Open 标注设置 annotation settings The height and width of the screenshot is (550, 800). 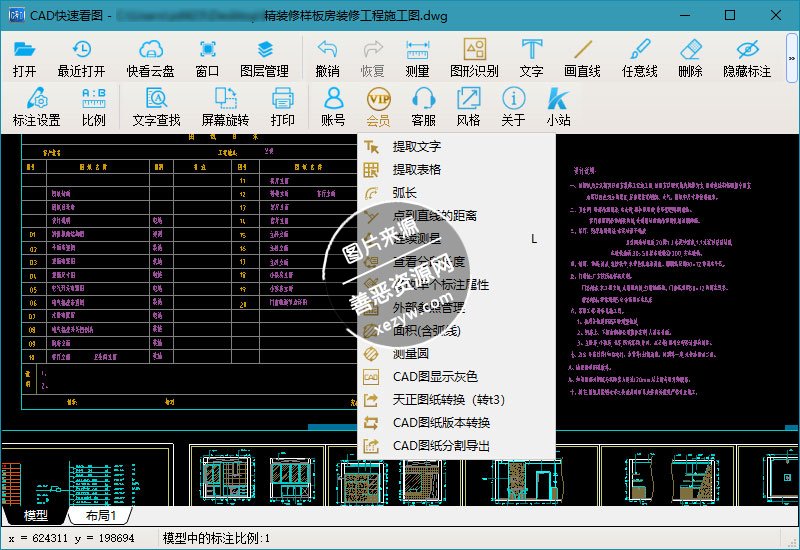pyautogui.click(x=36, y=107)
